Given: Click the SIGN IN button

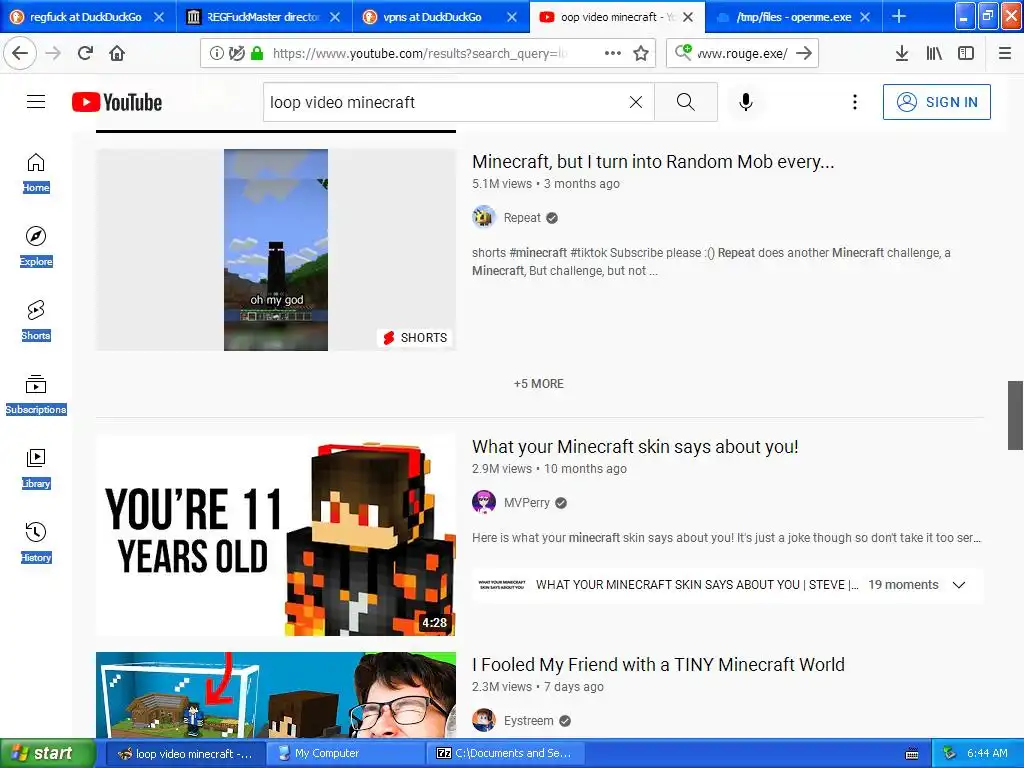Looking at the screenshot, I should point(936,102).
